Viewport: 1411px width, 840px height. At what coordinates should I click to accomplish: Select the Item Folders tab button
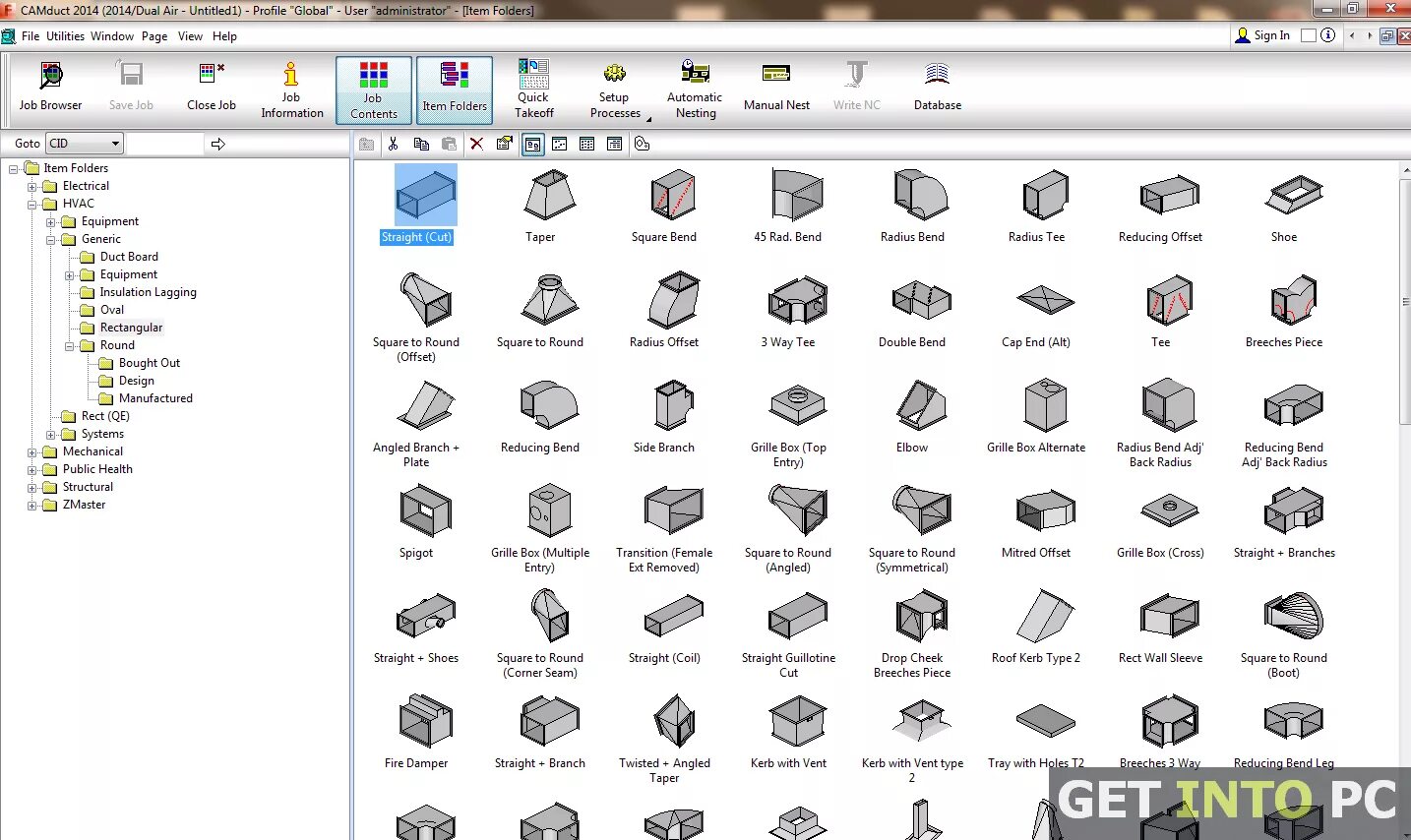click(454, 90)
